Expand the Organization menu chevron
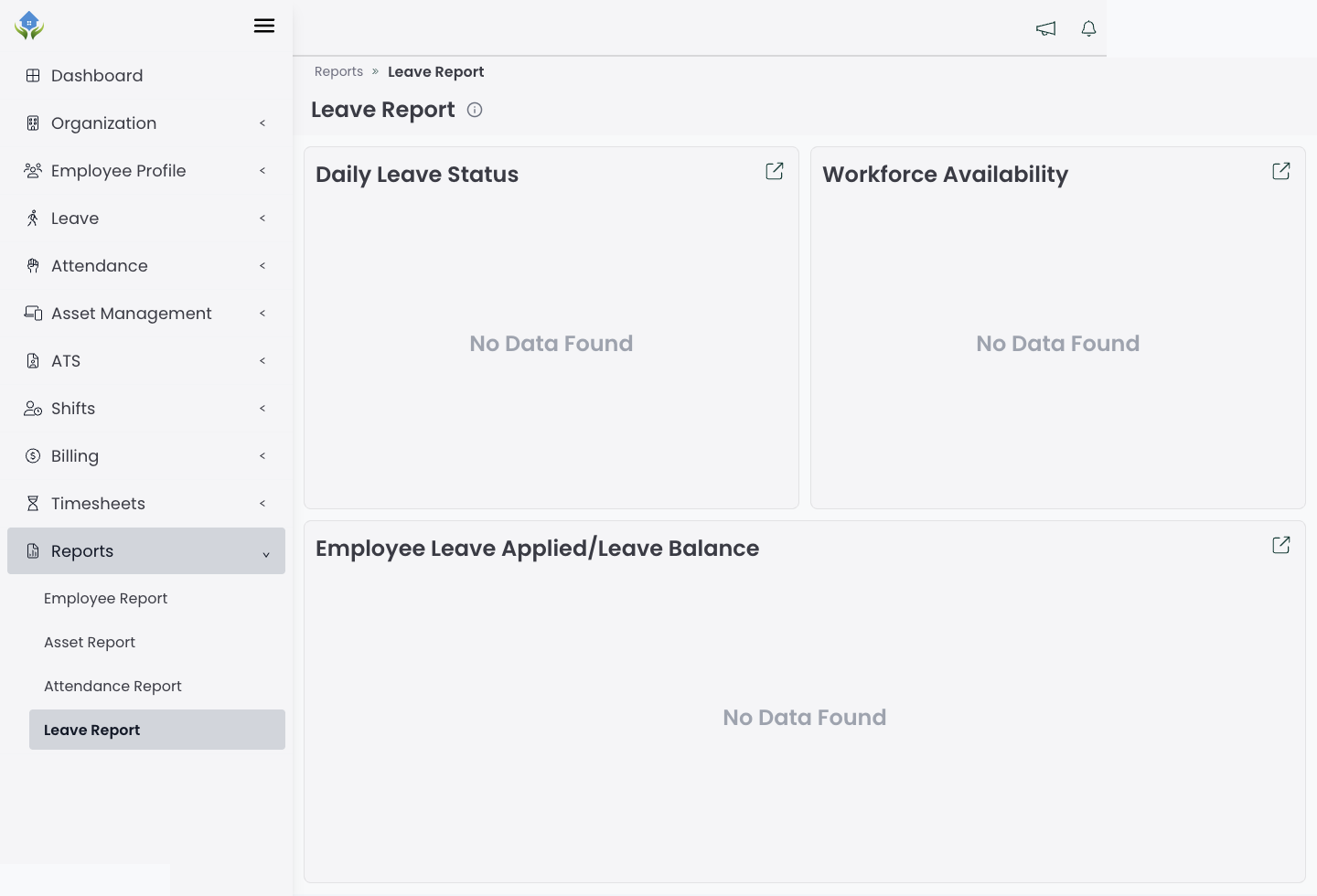 (262, 123)
